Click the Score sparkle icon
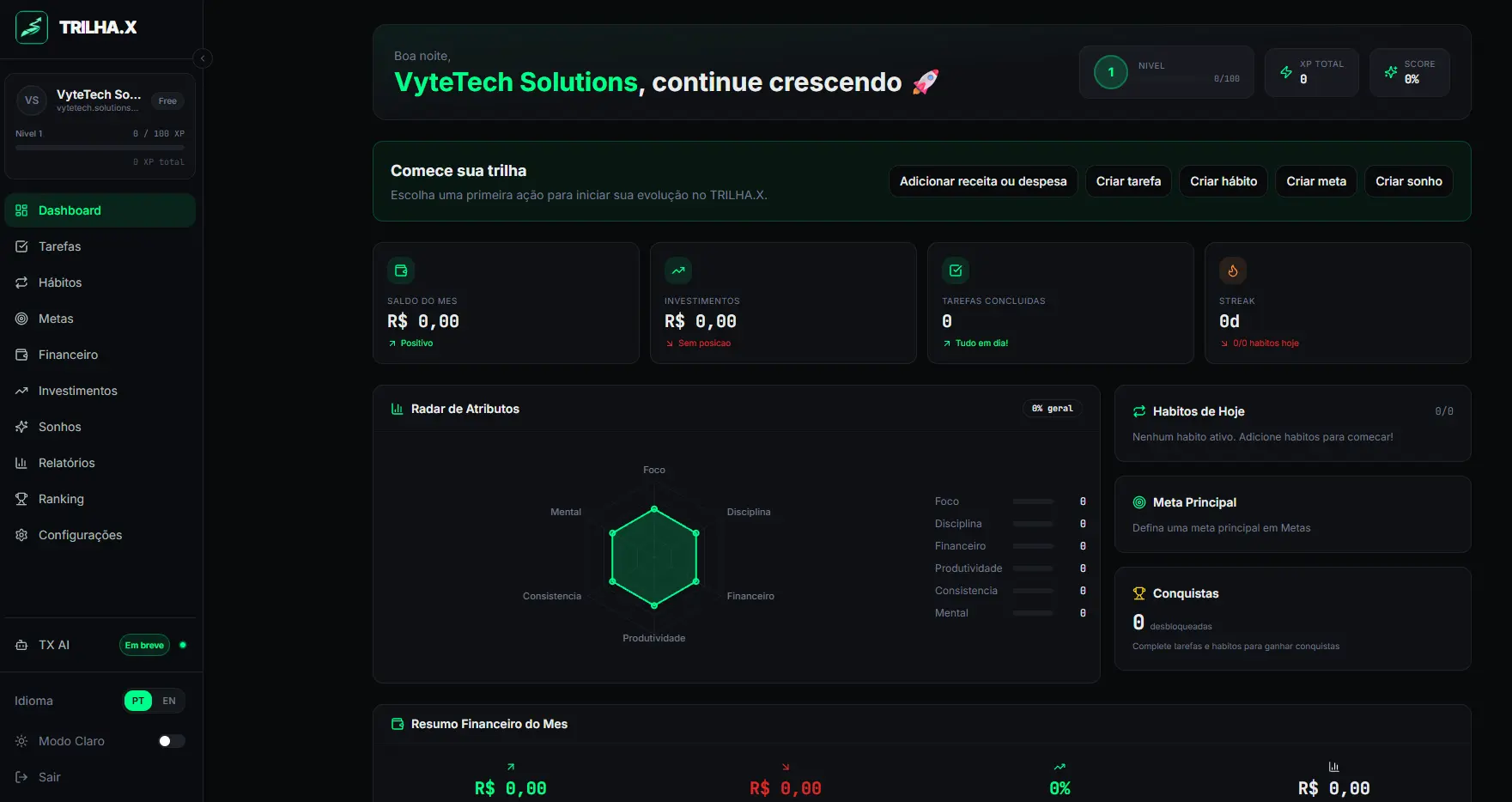Viewport: 1512px width, 802px height. 1391,72
